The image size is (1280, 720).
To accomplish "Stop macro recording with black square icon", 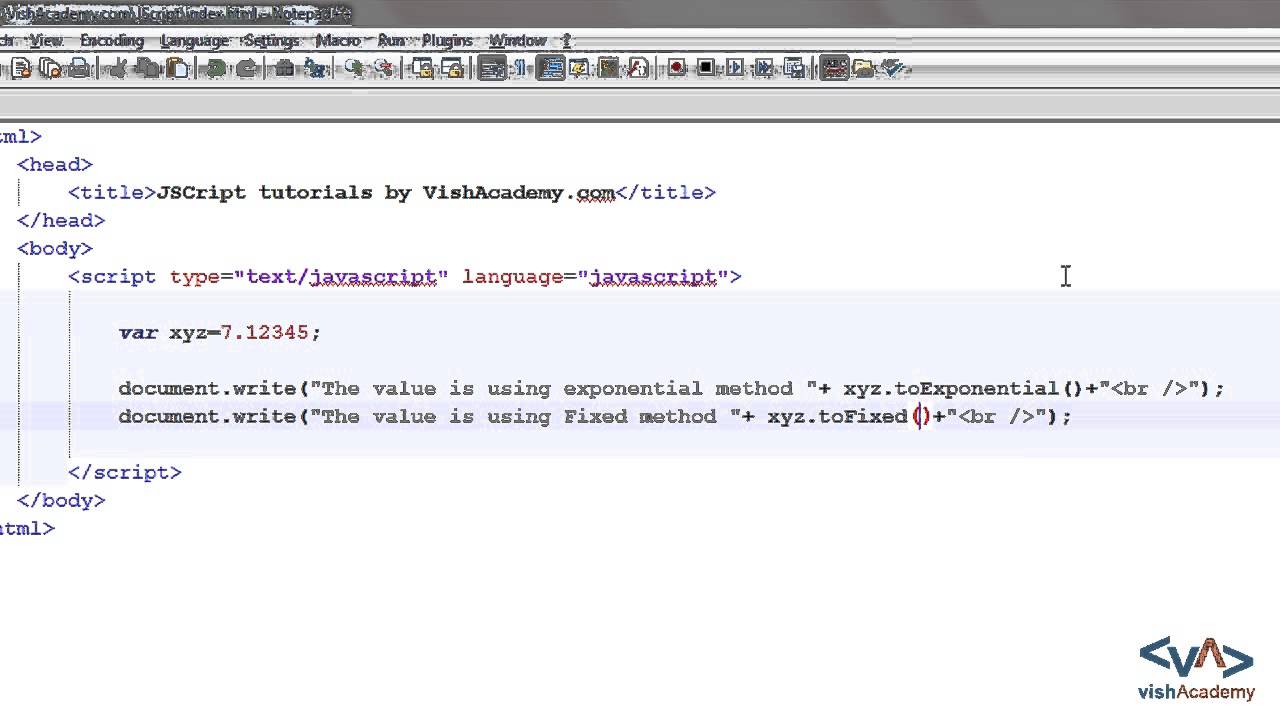I will [706, 67].
